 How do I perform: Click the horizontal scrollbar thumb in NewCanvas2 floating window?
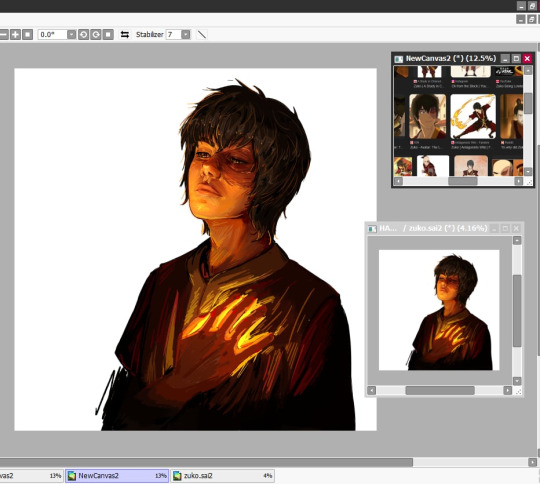(x=463, y=181)
